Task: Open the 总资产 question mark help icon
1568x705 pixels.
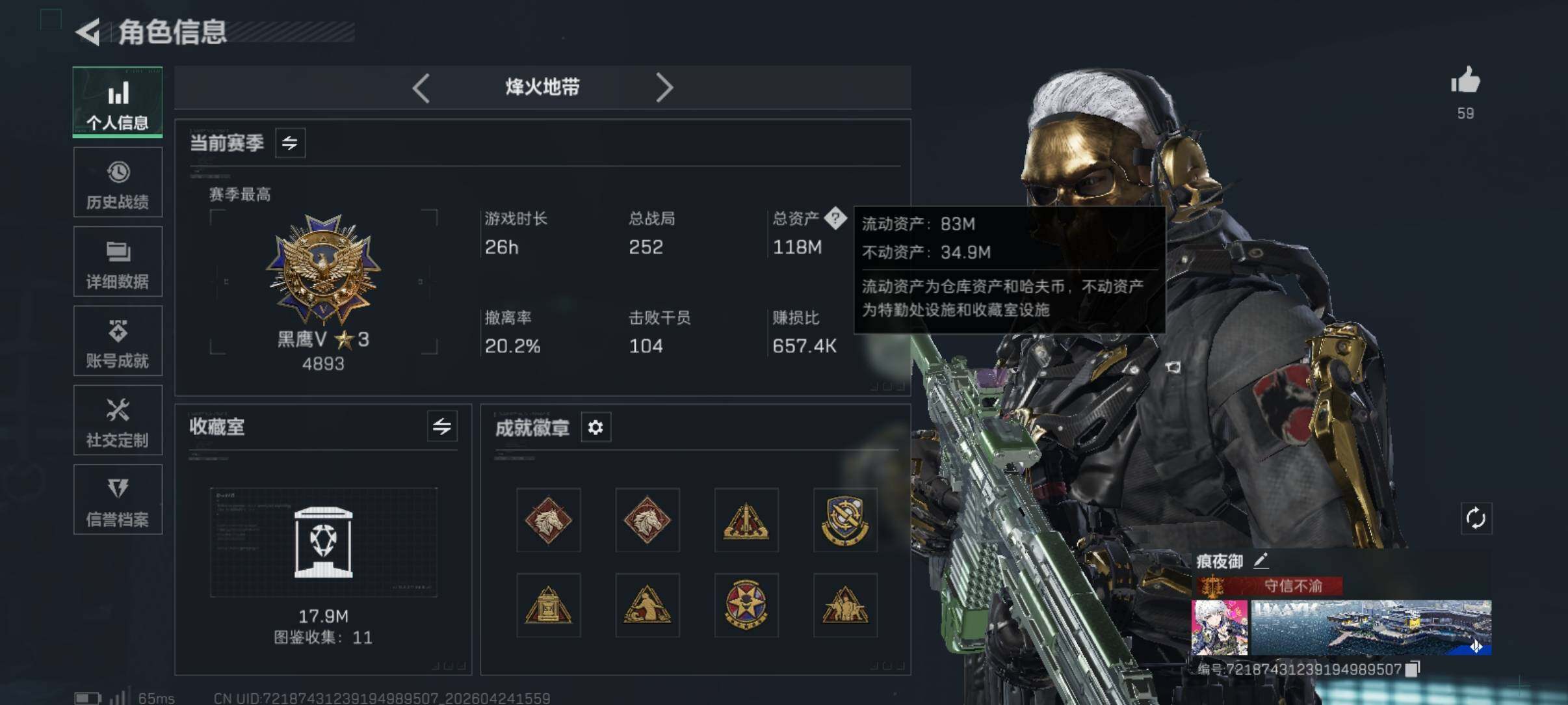Action: click(x=835, y=218)
